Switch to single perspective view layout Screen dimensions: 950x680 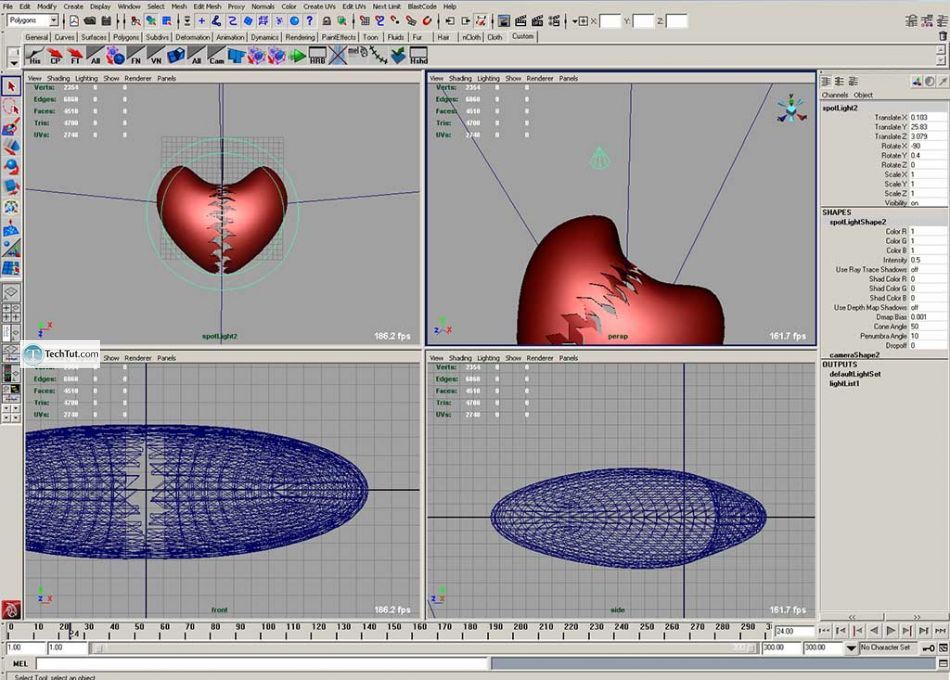coord(11,293)
